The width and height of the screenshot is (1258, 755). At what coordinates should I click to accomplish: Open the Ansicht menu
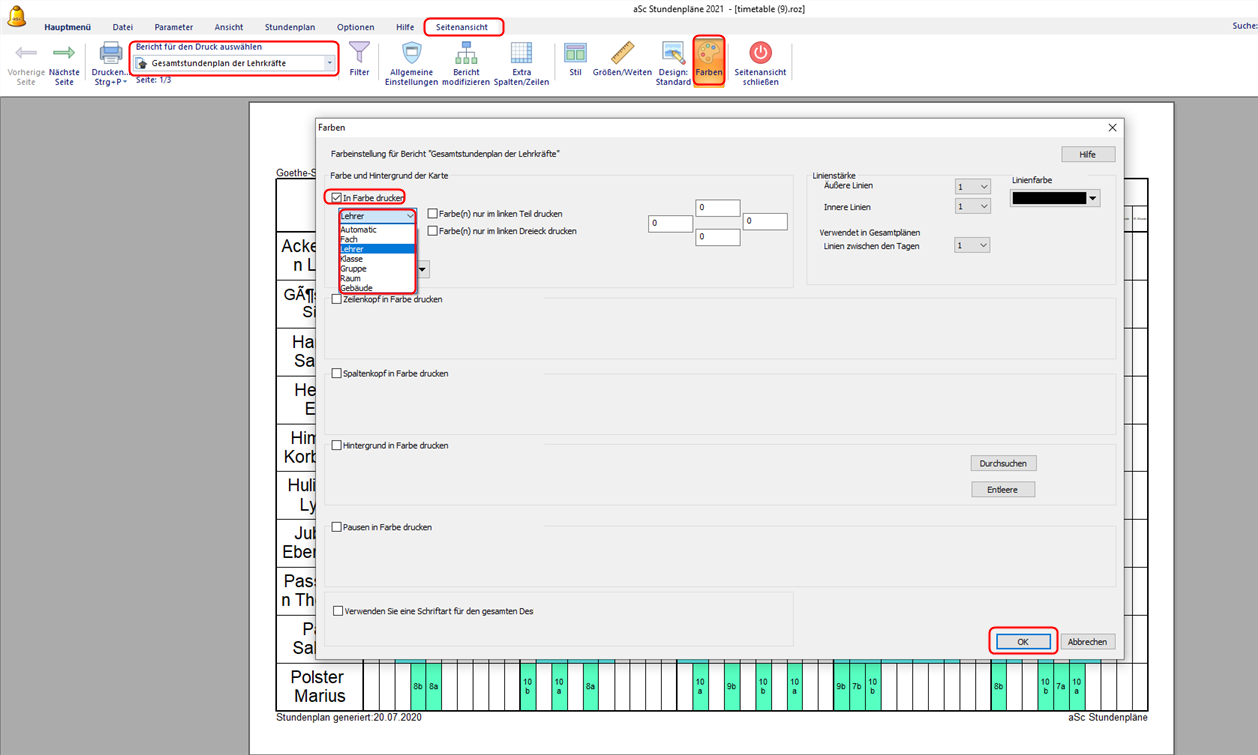click(x=229, y=27)
